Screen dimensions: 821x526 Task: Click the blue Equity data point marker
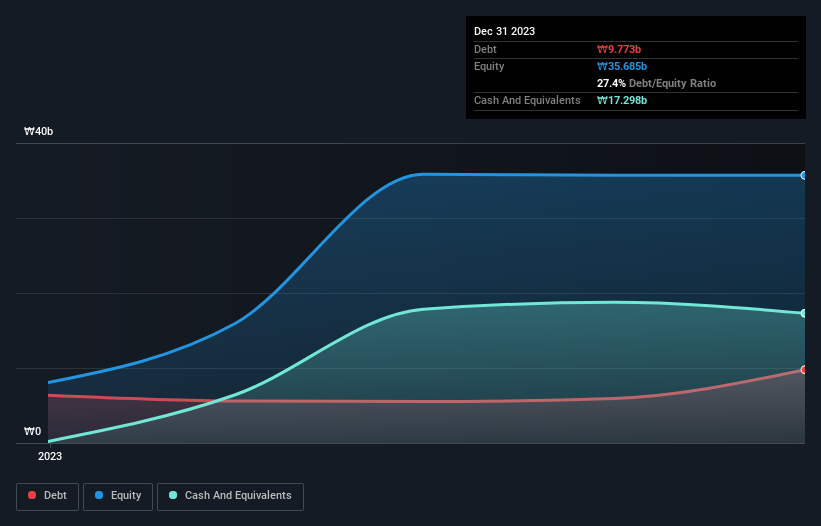click(804, 175)
